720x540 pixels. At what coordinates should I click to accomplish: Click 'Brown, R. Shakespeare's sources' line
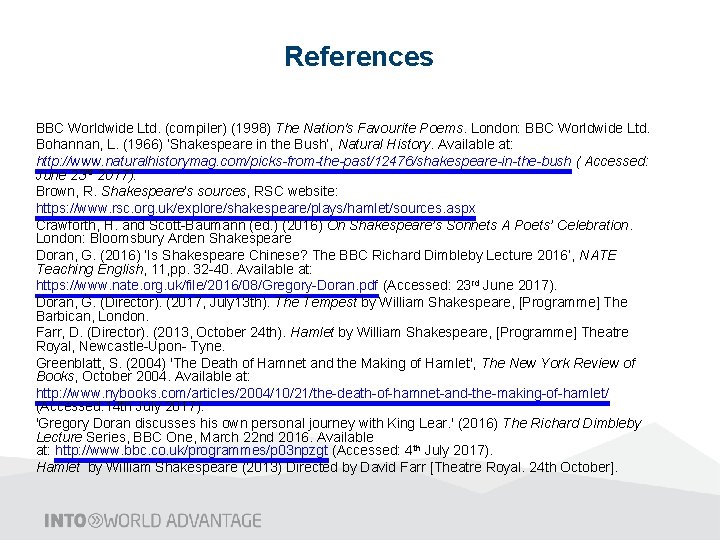point(186,191)
